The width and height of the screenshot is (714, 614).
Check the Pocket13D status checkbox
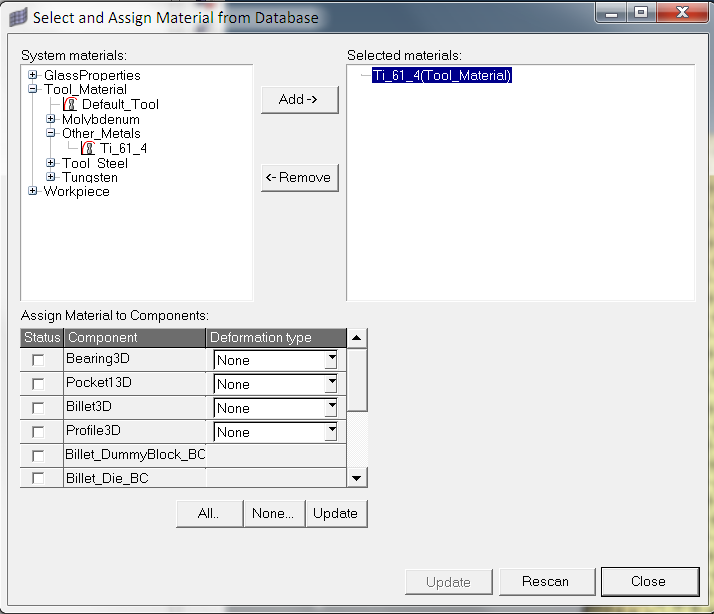click(x=38, y=384)
